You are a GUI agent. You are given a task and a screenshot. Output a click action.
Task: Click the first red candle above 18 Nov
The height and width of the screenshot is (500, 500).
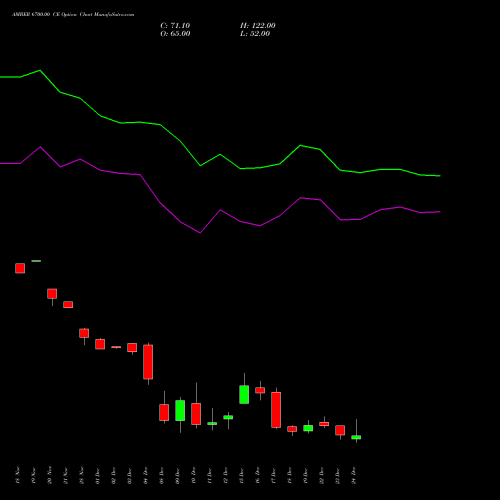point(20,268)
